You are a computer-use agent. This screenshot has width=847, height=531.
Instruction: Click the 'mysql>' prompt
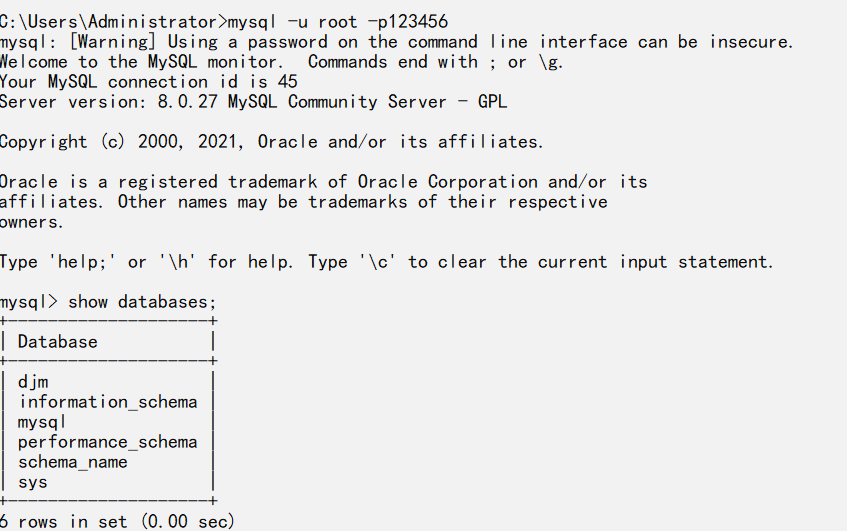28,302
